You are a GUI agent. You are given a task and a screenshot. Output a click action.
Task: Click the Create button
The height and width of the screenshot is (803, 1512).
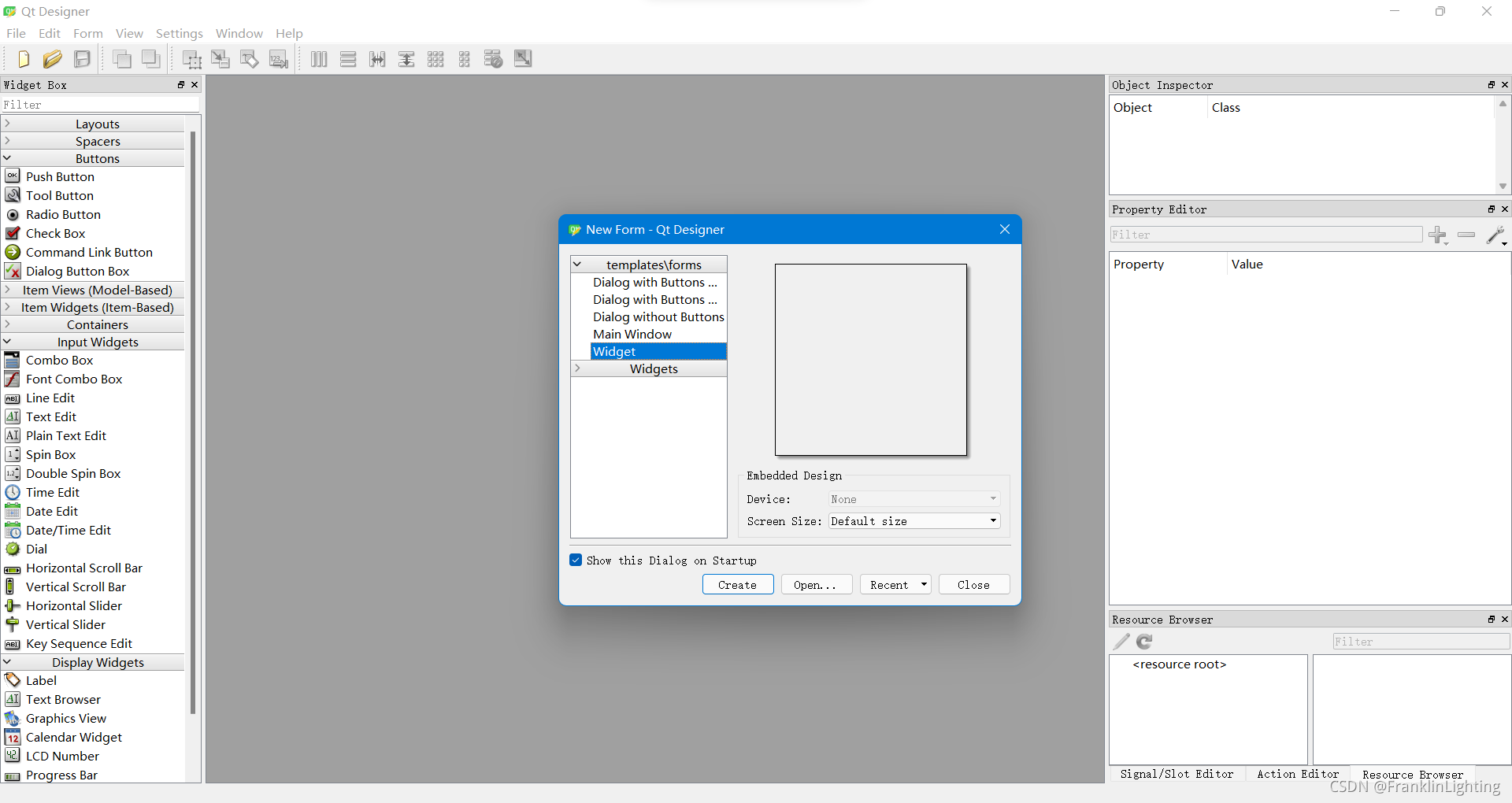click(x=738, y=585)
